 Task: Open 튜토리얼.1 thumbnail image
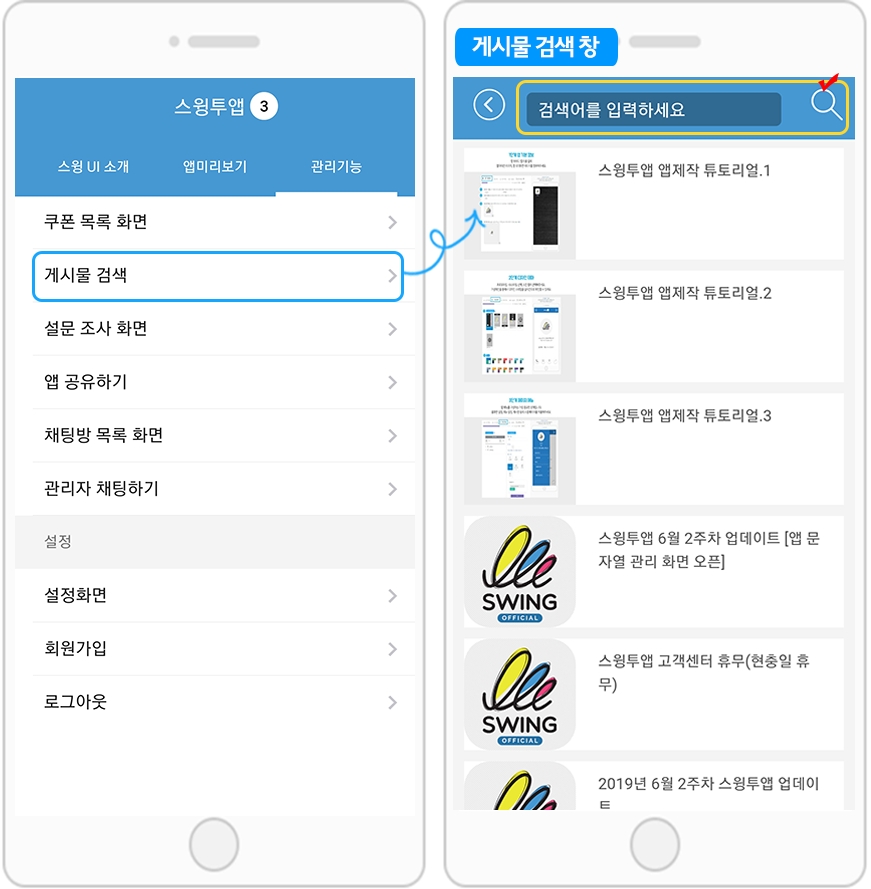click(519, 204)
